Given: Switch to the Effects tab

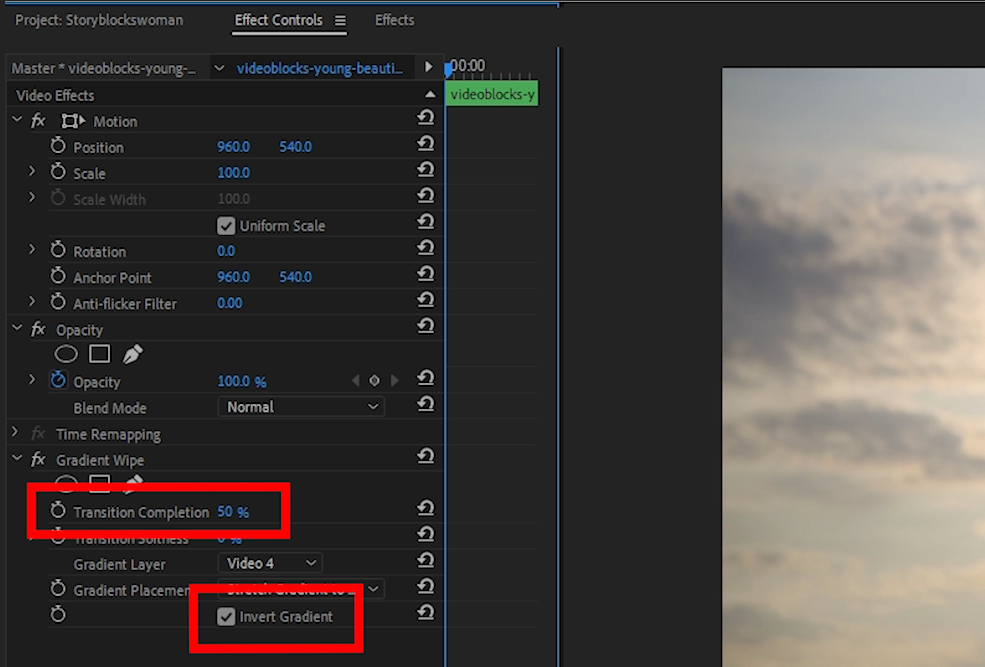Looking at the screenshot, I should tap(395, 20).
